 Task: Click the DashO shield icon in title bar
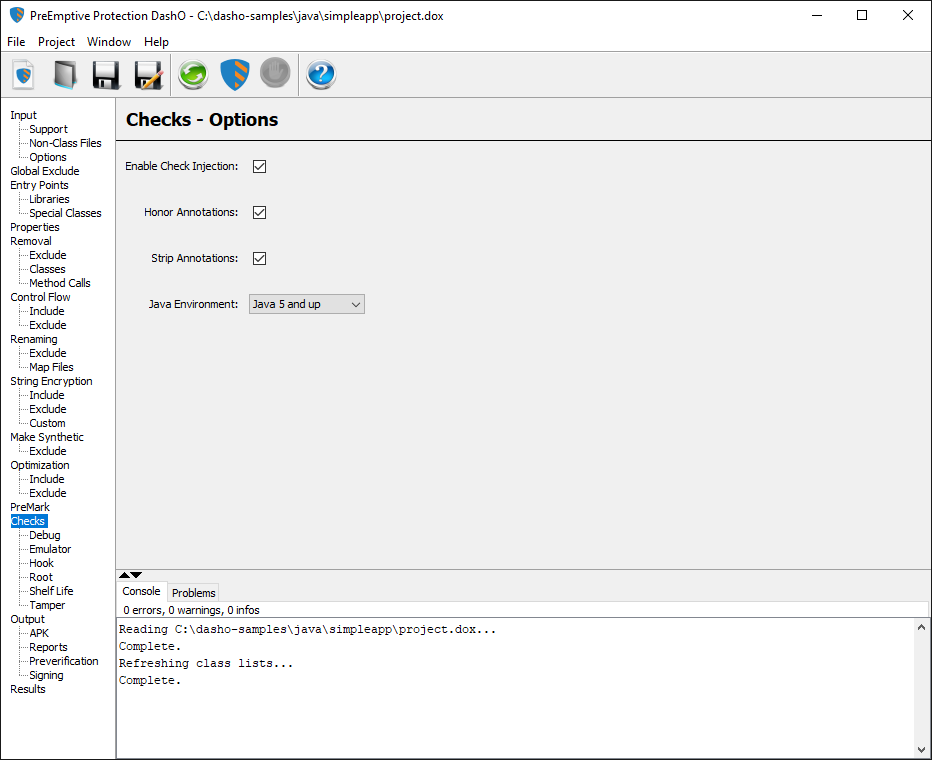(17, 15)
